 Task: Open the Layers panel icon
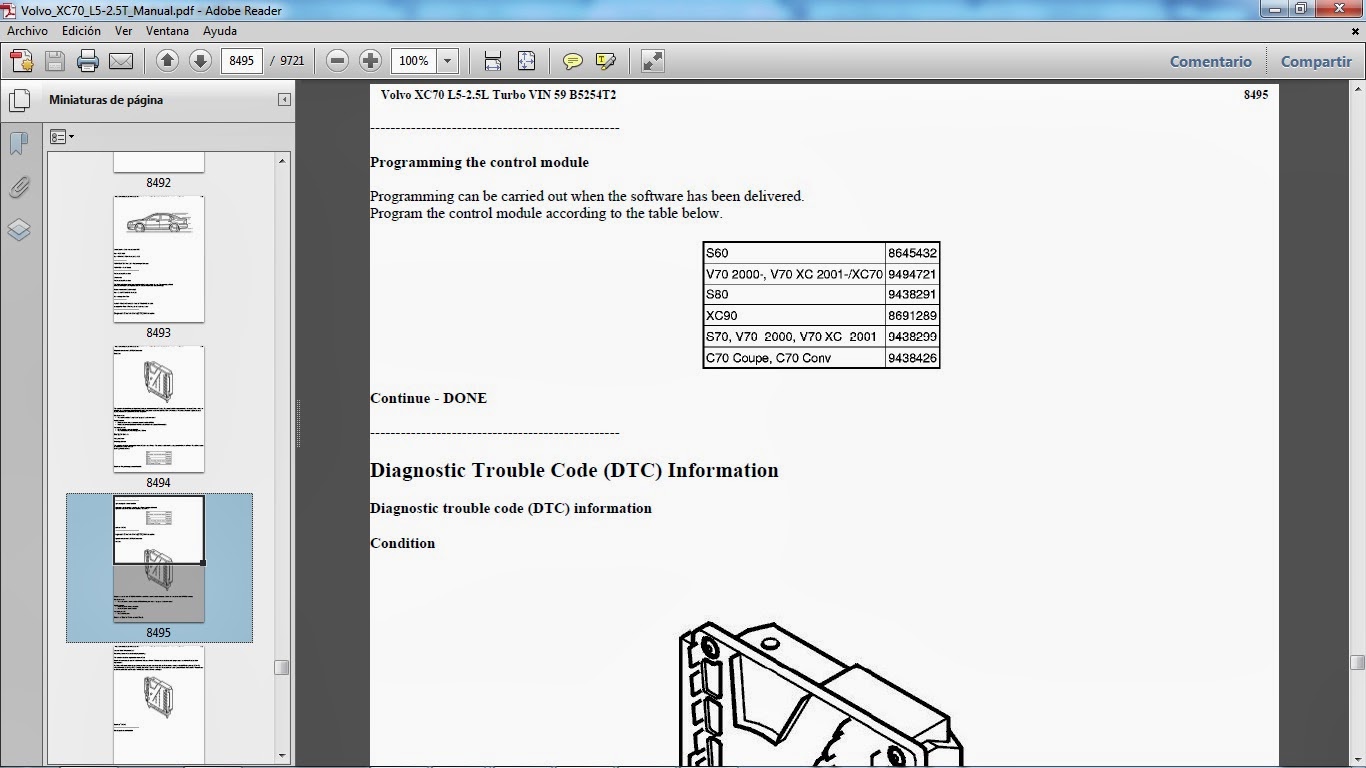coord(19,230)
